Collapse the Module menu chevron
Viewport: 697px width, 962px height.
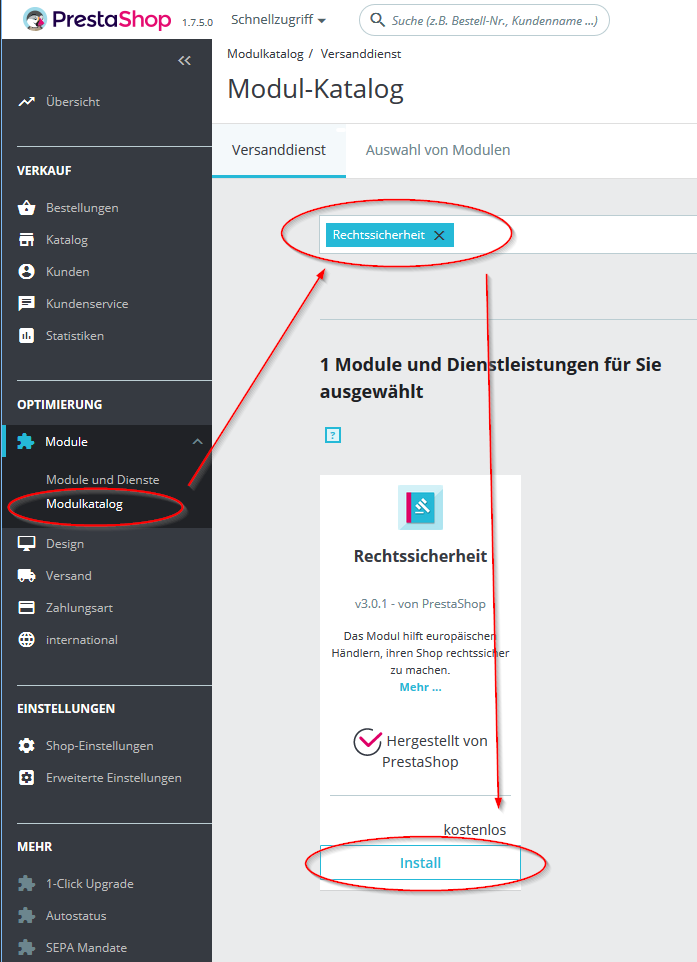coord(197,442)
